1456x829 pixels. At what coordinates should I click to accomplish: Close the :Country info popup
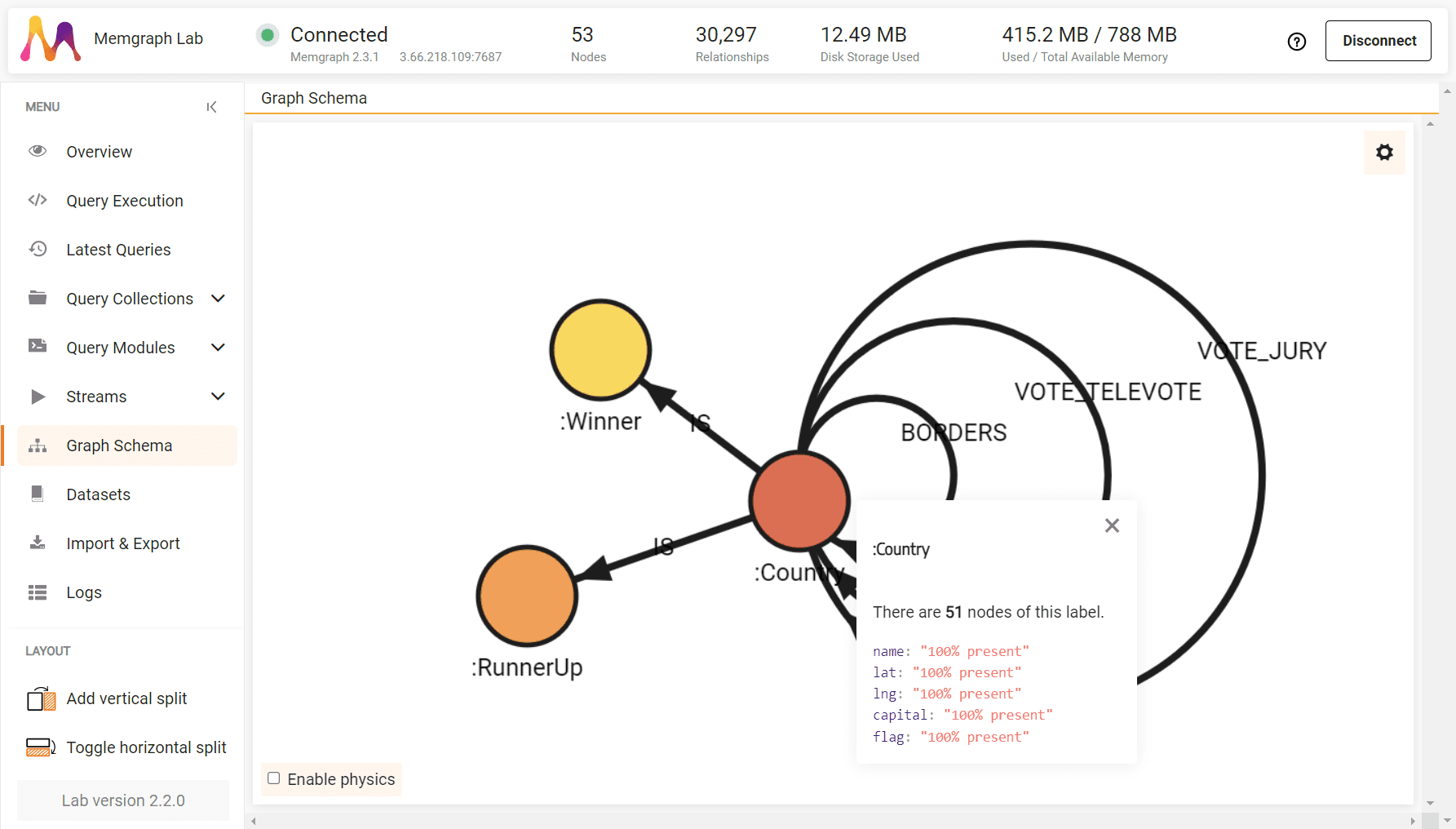[x=1112, y=525]
